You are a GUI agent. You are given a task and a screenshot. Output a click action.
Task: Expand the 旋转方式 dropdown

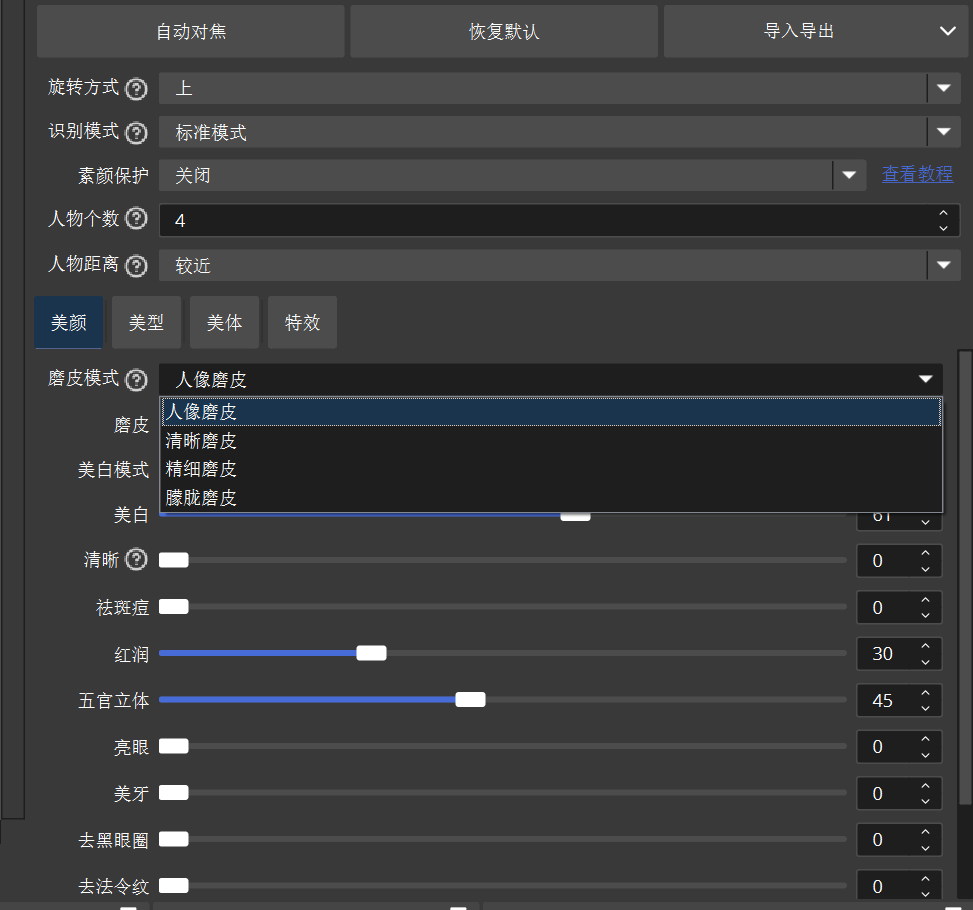(943, 88)
